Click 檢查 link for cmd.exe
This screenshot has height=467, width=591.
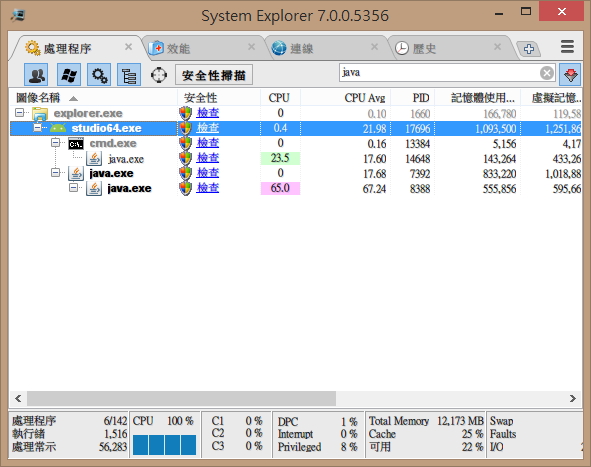pyautogui.click(x=207, y=143)
